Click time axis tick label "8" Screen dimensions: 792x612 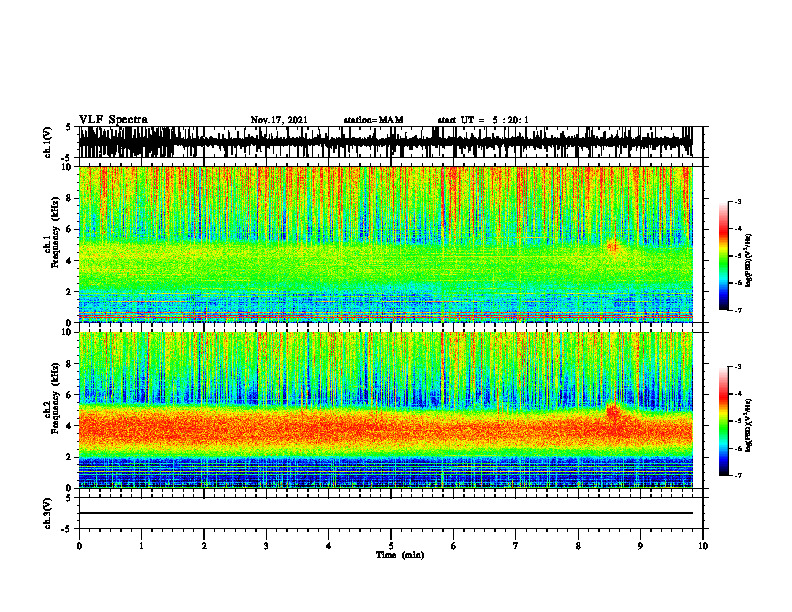pos(578,546)
